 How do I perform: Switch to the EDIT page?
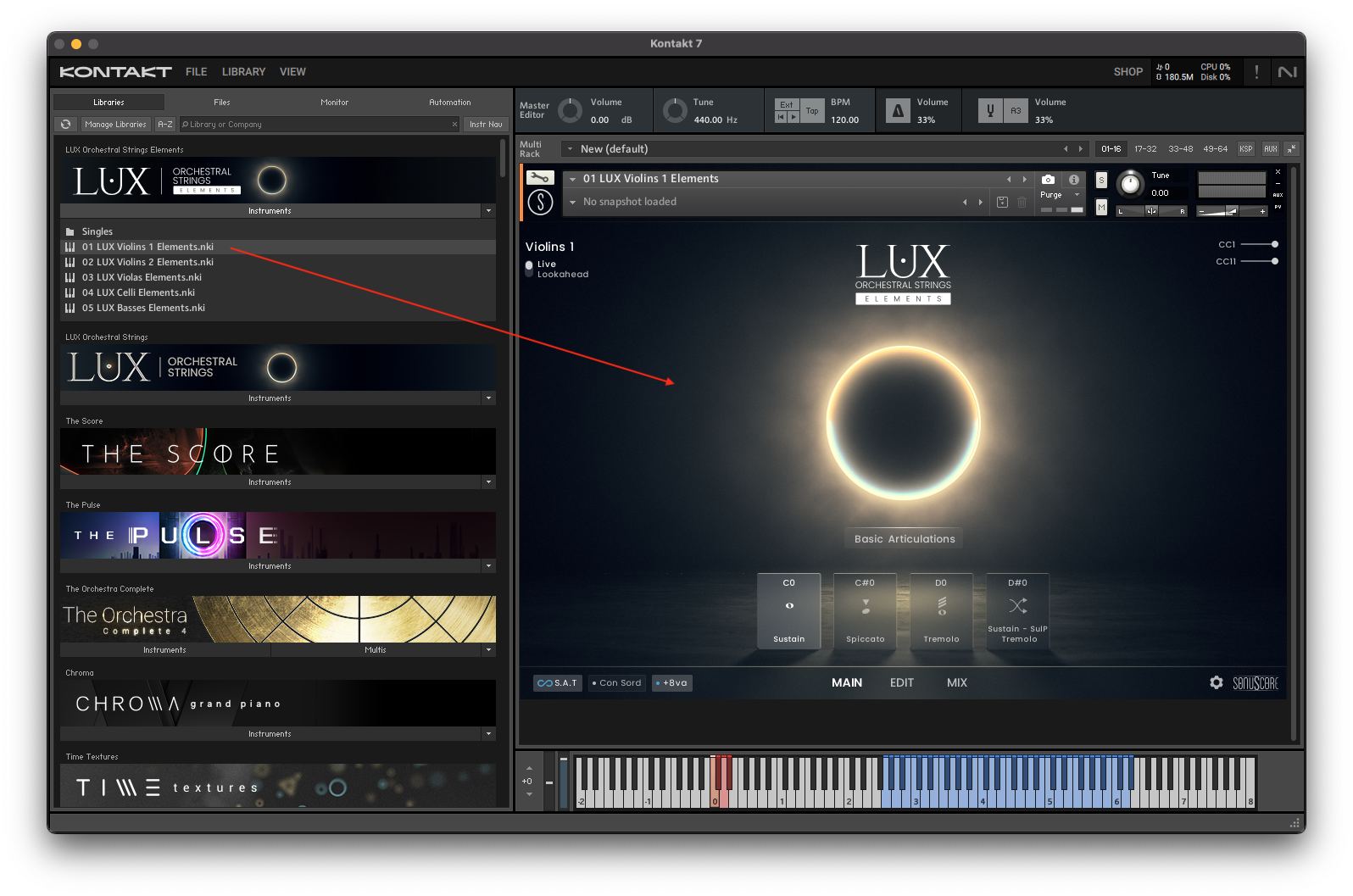tap(901, 683)
